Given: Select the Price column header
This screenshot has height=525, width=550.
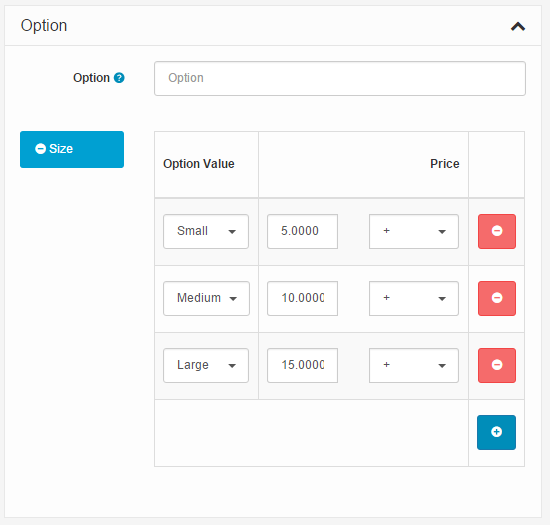Looking at the screenshot, I should 444,164.
